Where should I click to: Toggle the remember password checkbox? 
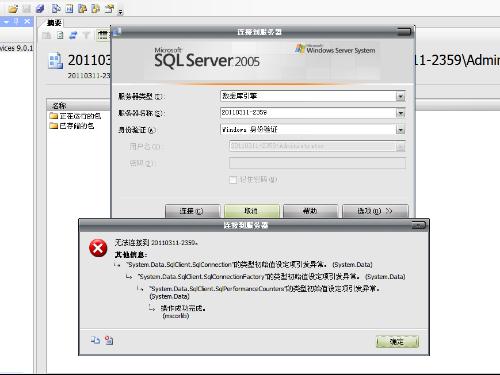[233, 180]
